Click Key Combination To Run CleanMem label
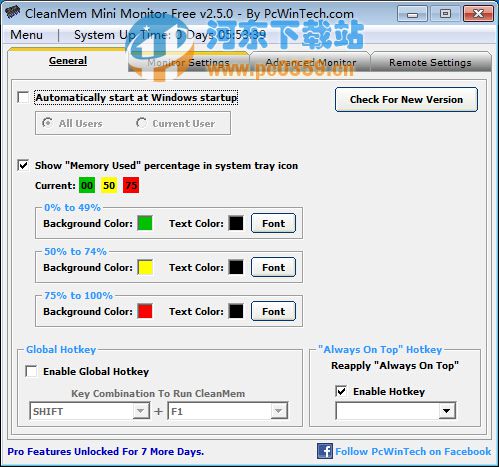This screenshot has width=499, height=467. 158,394
